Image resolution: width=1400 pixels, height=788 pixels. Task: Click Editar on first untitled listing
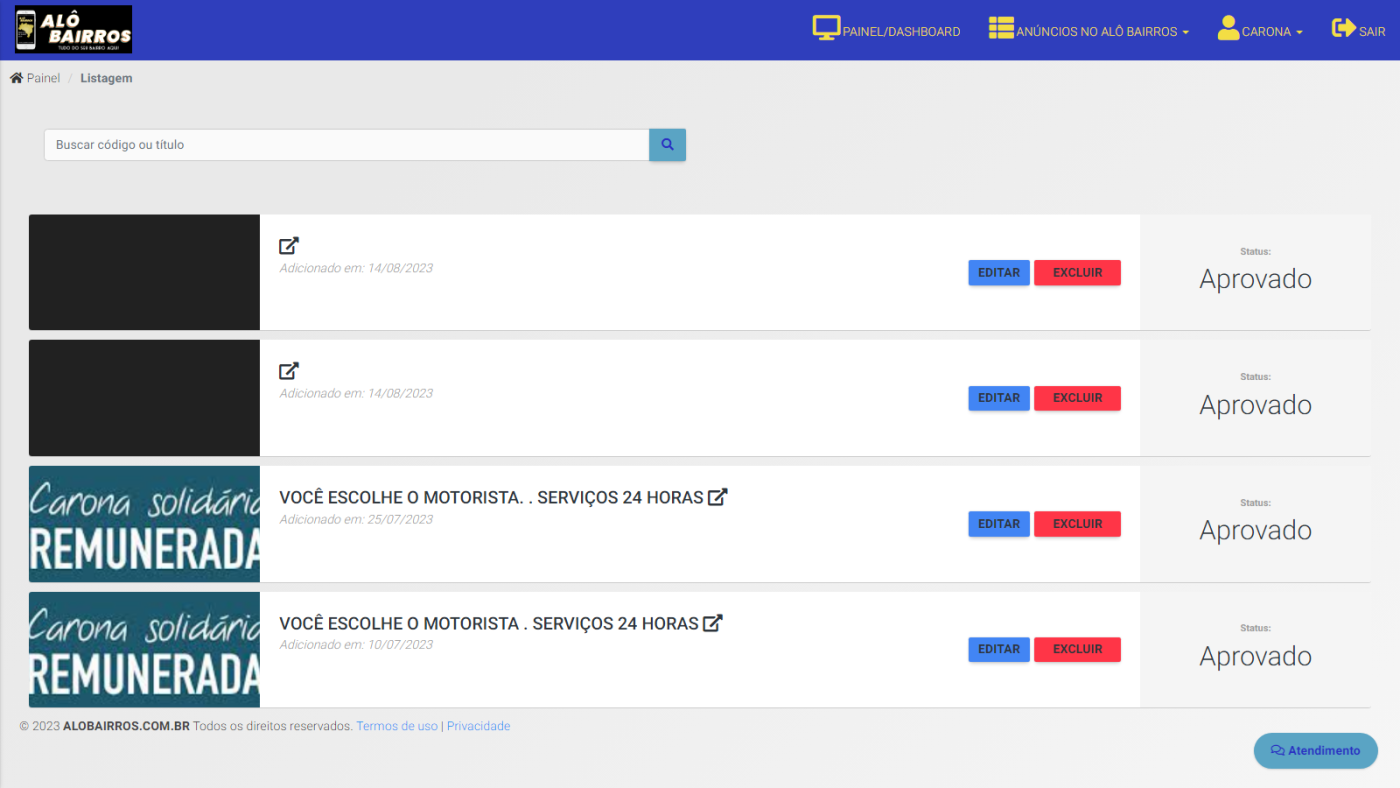pyautogui.click(x=999, y=273)
